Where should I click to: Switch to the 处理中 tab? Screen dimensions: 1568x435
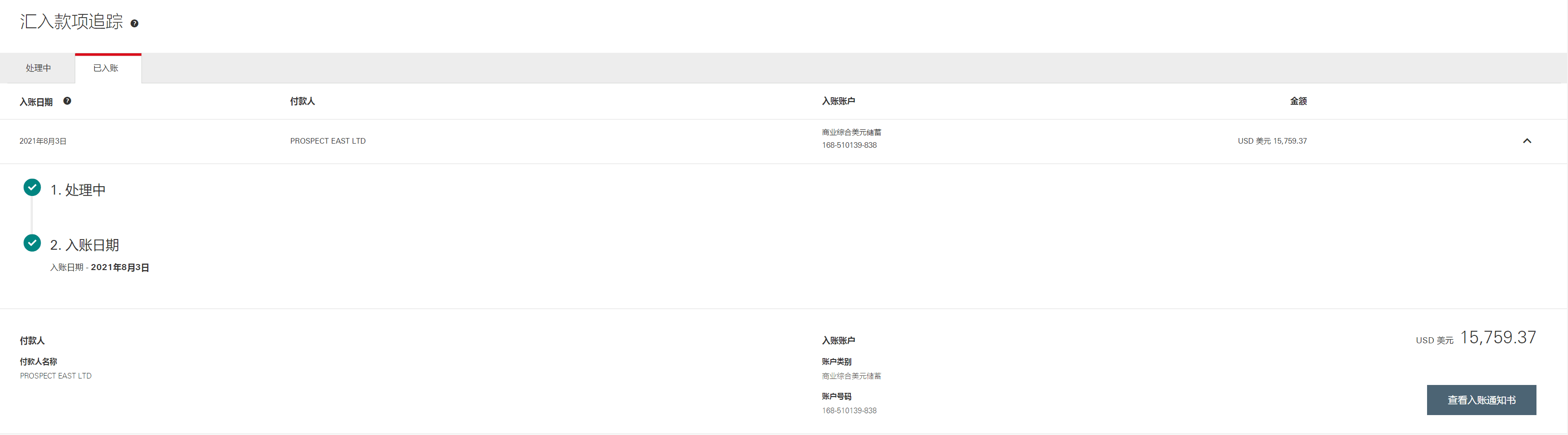[x=38, y=68]
